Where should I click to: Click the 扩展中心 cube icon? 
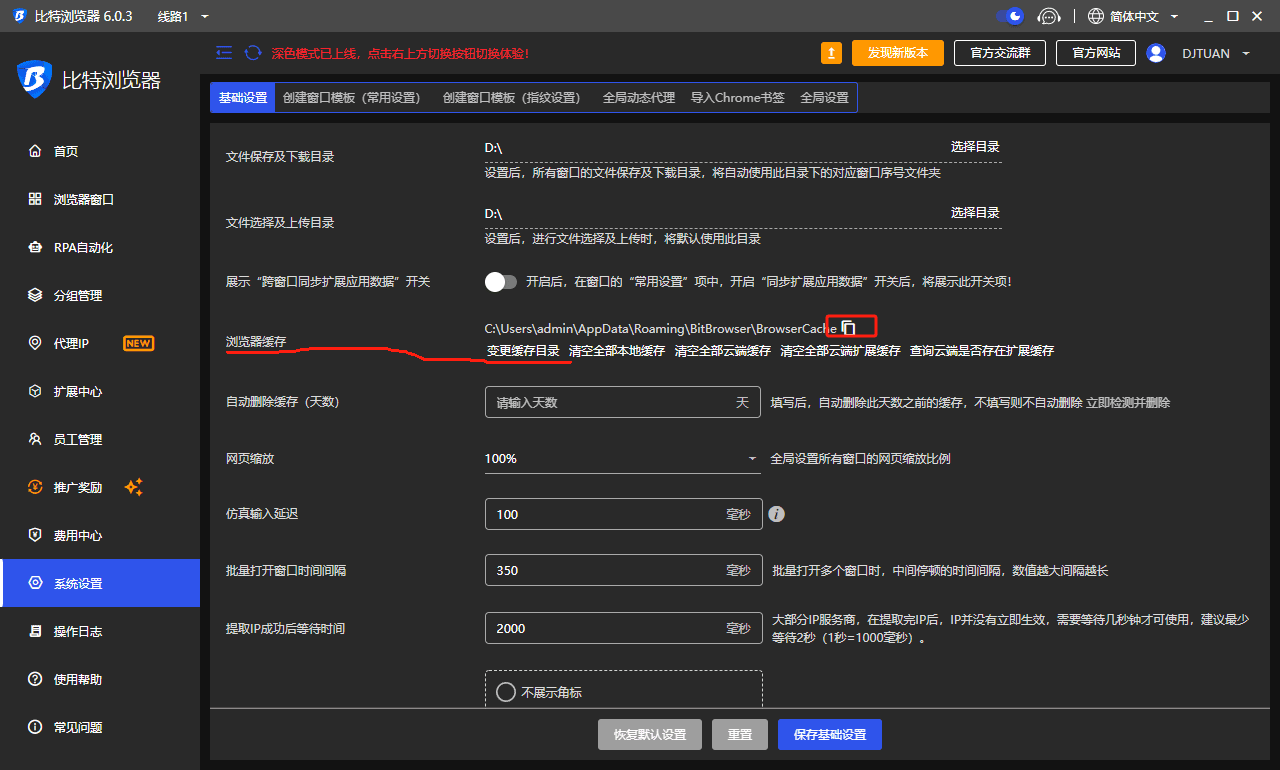pyautogui.click(x=35, y=391)
